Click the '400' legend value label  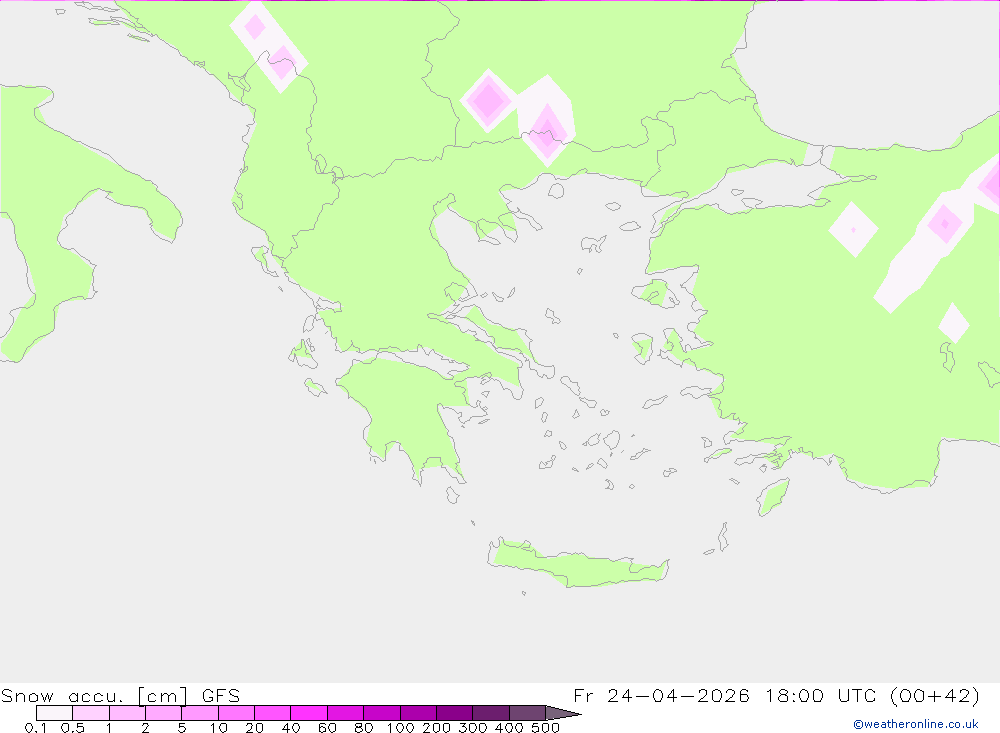coord(510,727)
